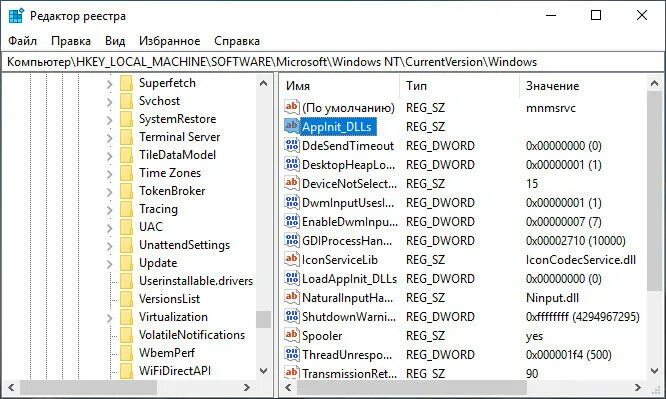This screenshot has width=666, height=399.
Task: Click the string icon of DeviceNotSelect... value
Action: pos(292,183)
